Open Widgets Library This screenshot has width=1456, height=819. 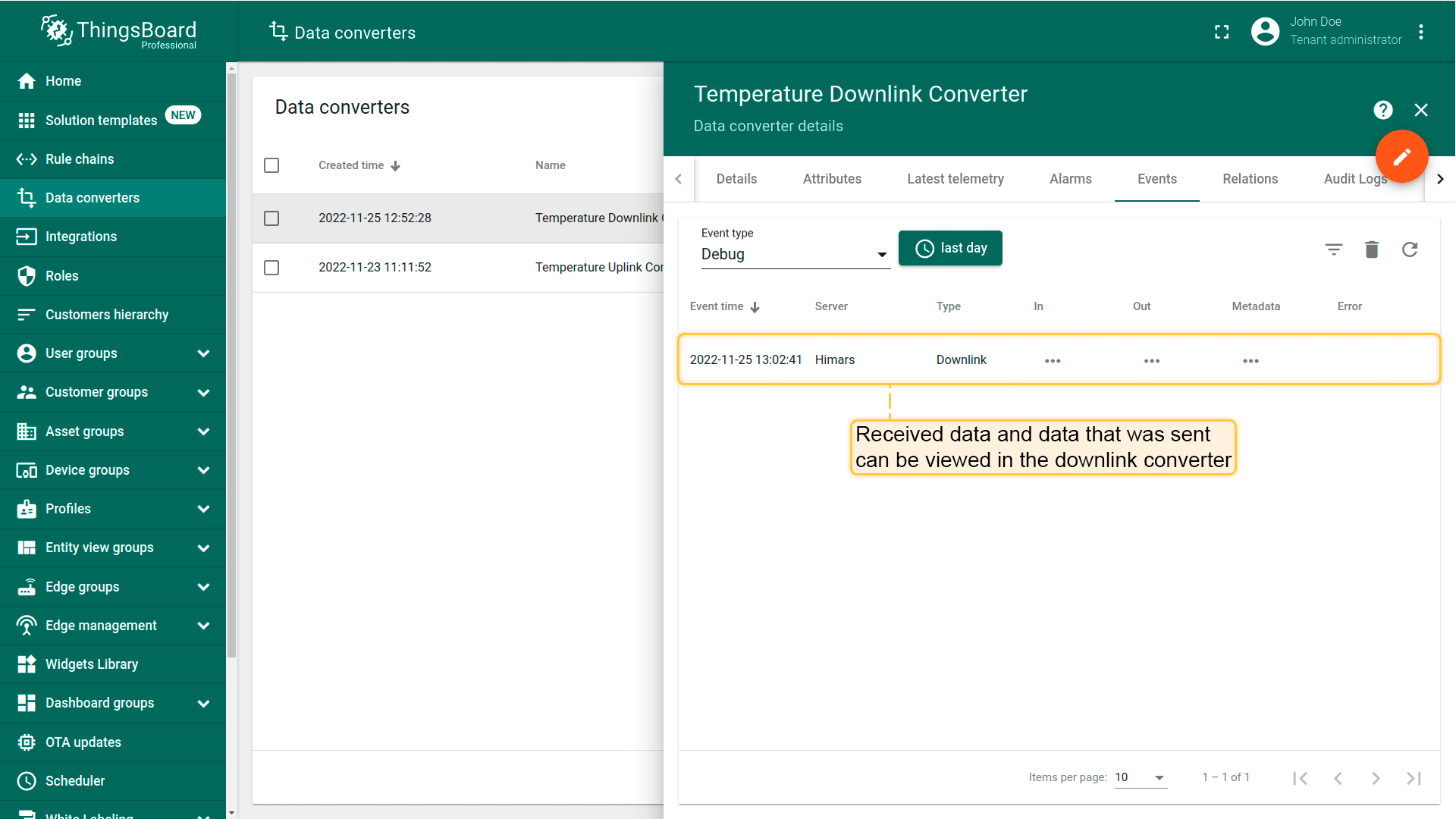113,664
